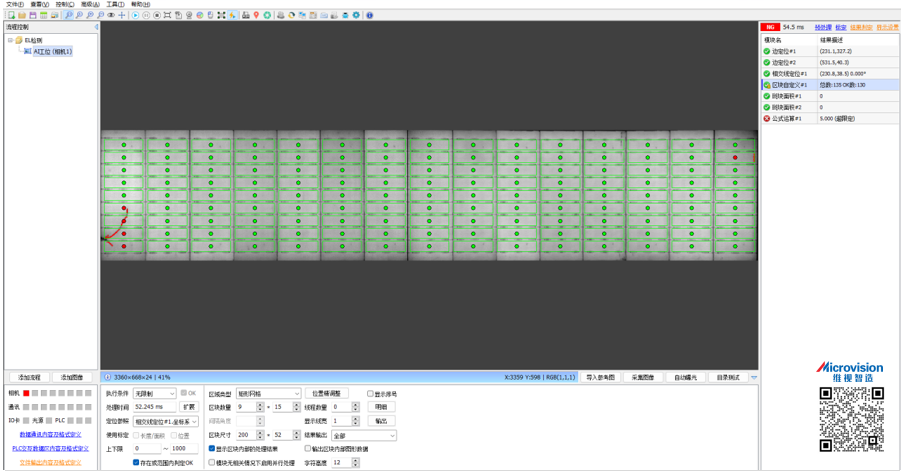Toggle 存在或范围内判定OK checkbox

(136, 462)
